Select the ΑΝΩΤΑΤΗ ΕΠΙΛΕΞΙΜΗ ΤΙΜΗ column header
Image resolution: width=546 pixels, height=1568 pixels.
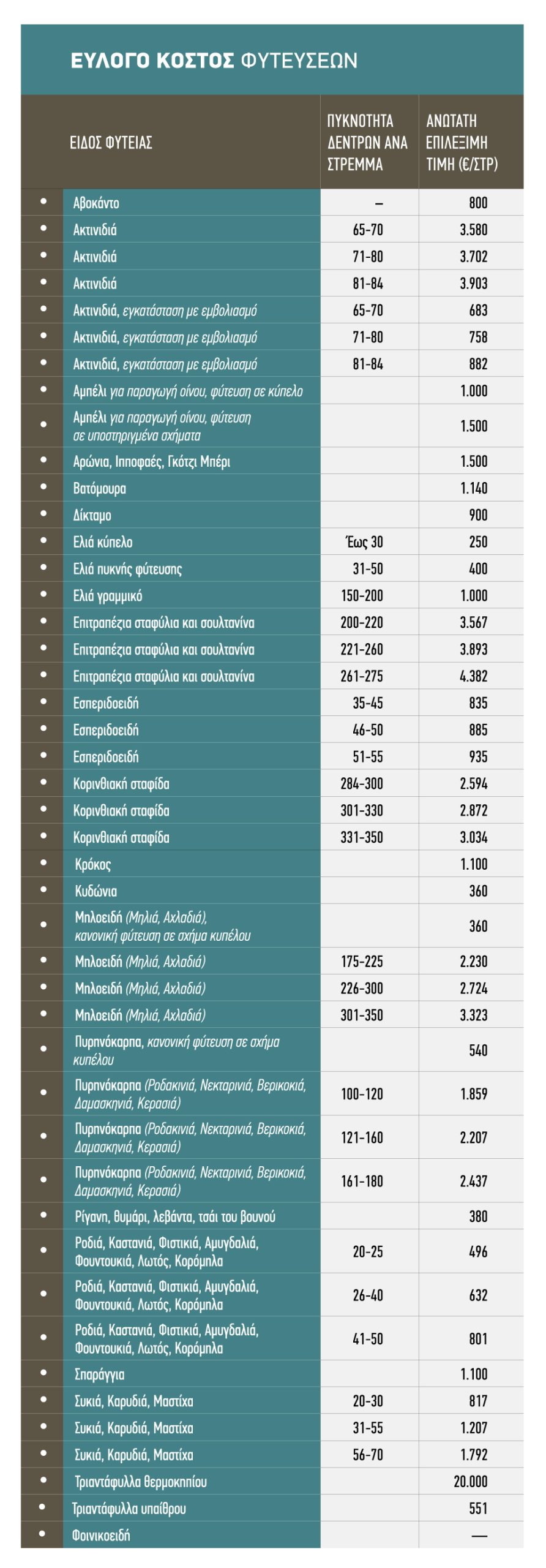tap(462, 143)
